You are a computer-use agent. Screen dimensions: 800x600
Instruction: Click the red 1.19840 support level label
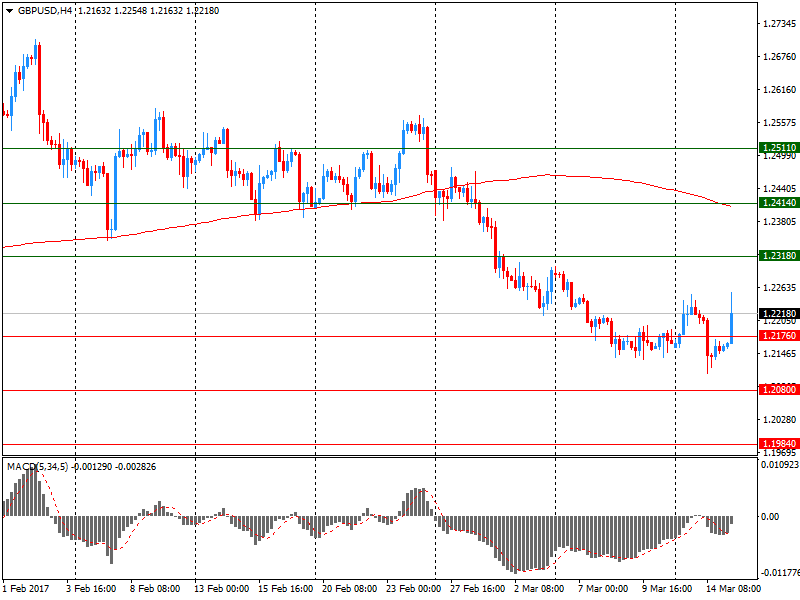tap(778, 444)
